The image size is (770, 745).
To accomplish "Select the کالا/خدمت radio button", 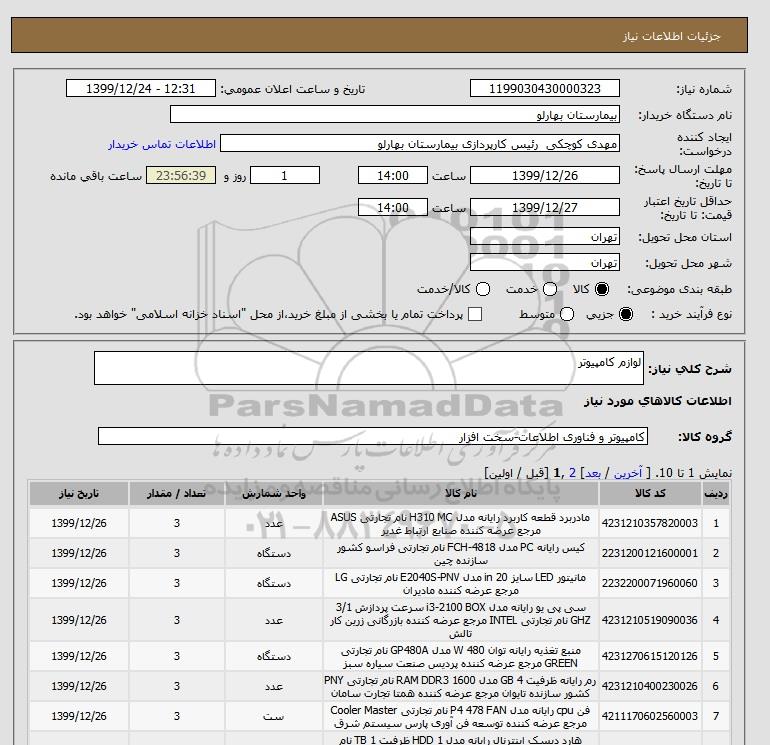I will click(483, 289).
